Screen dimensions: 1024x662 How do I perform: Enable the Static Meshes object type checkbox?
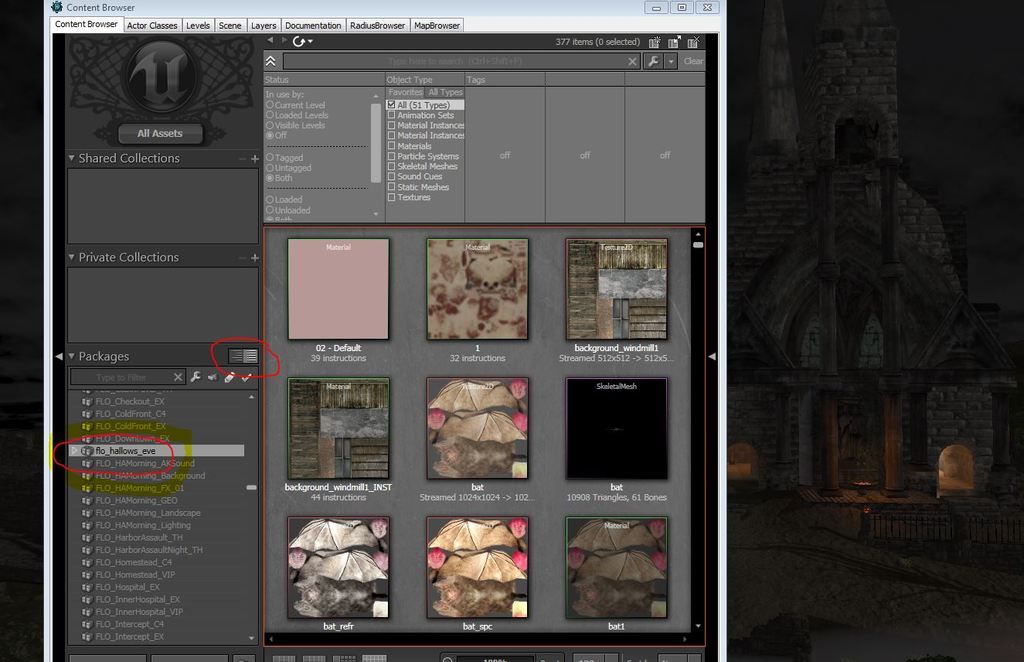click(392, 187)
